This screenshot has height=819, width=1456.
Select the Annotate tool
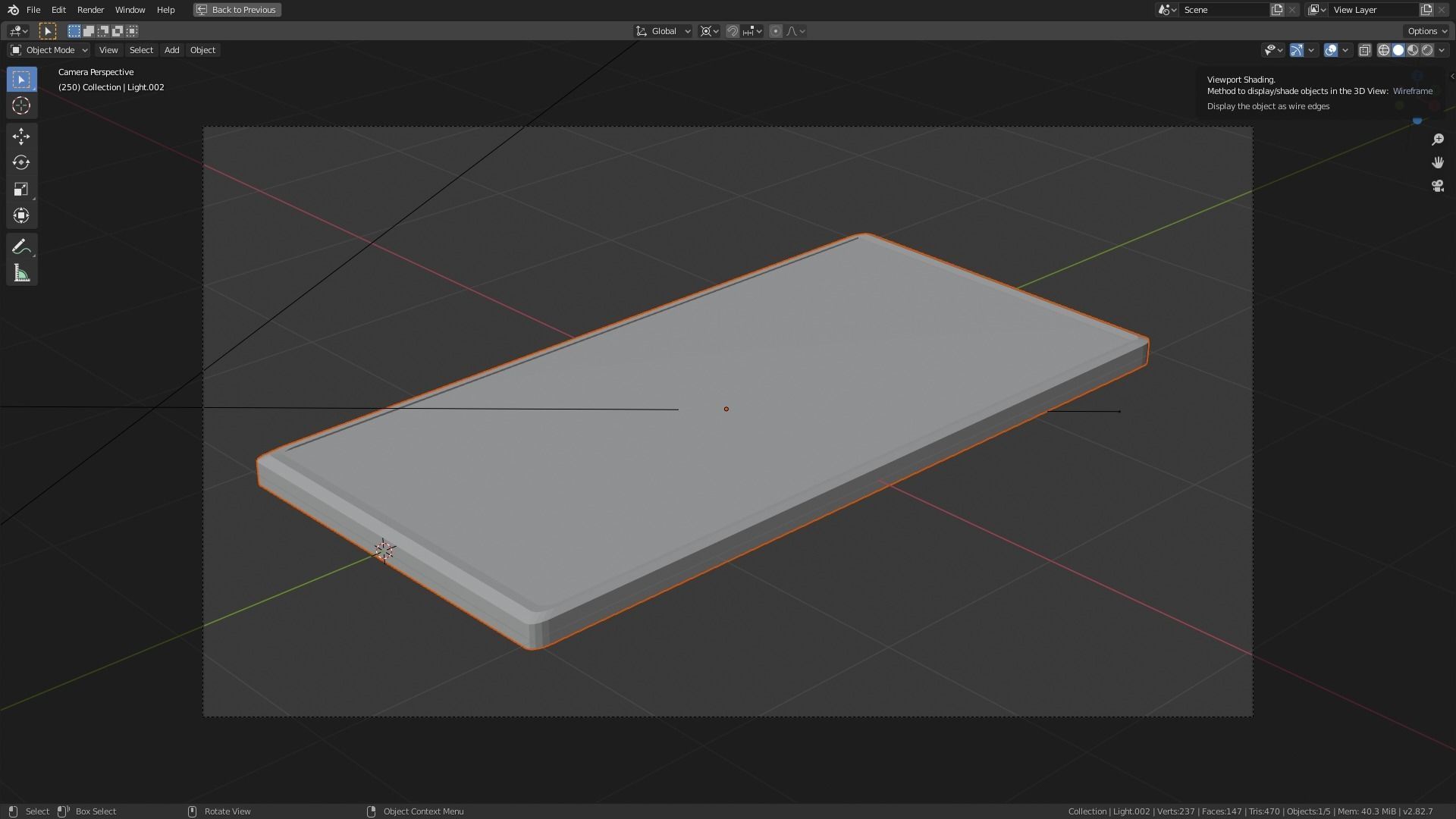(21, 246)
